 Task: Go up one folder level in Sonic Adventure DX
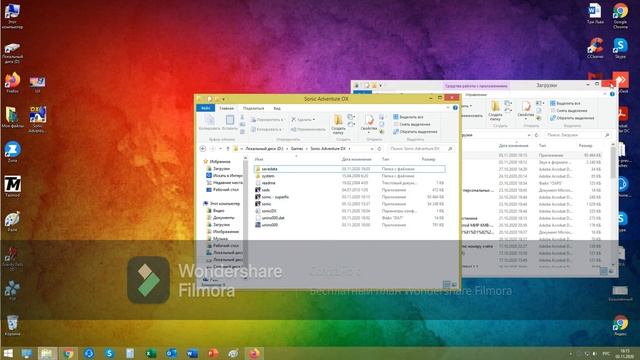[x=228, y=149]
